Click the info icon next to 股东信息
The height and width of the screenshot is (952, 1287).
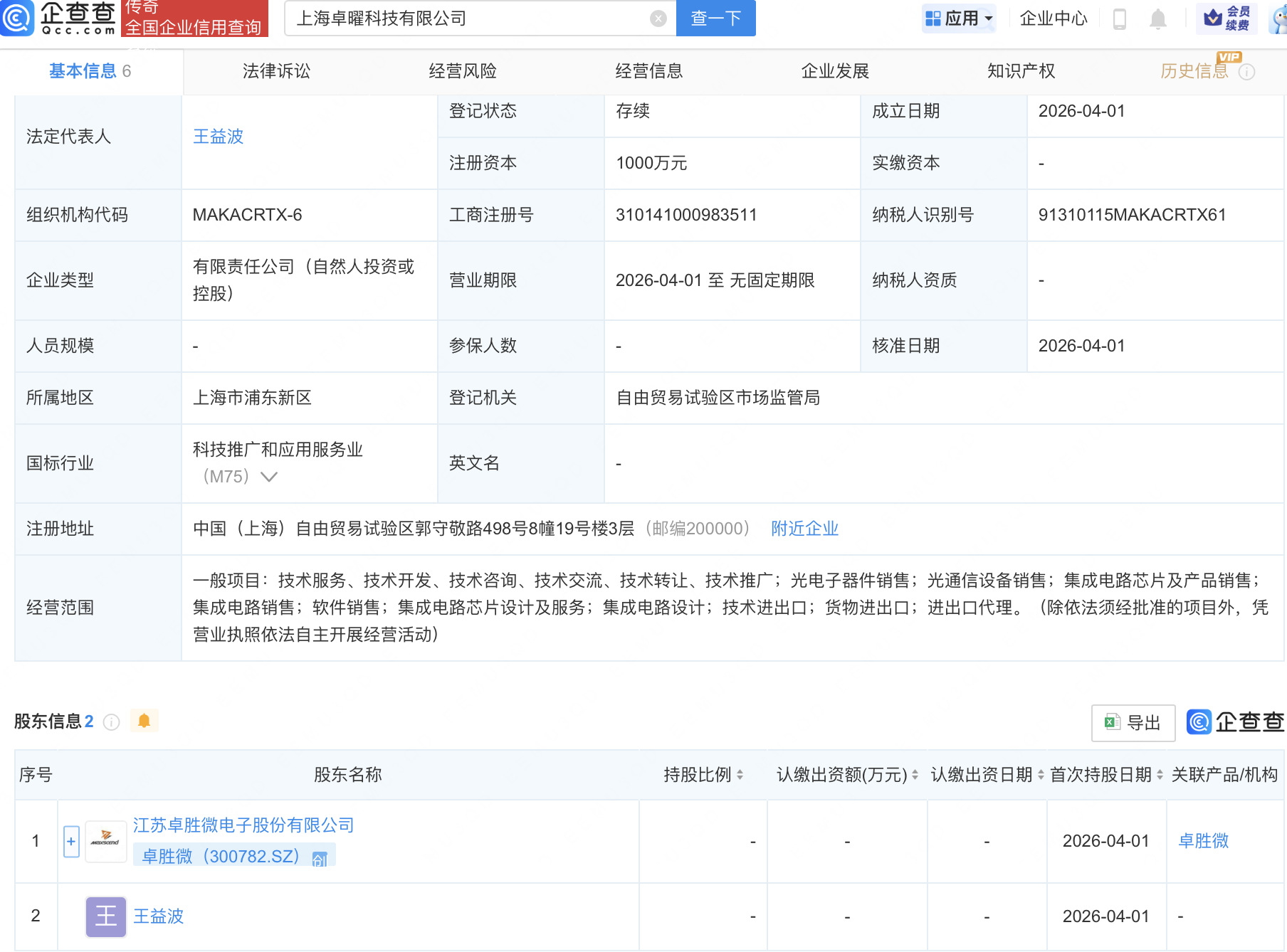(x=111, y=722)
